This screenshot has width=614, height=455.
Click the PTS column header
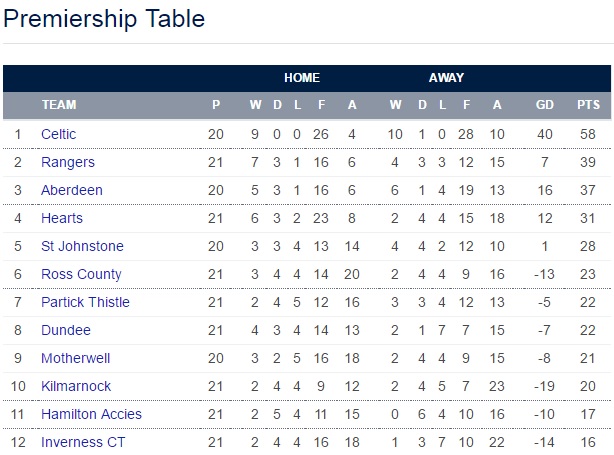point(589,105)
